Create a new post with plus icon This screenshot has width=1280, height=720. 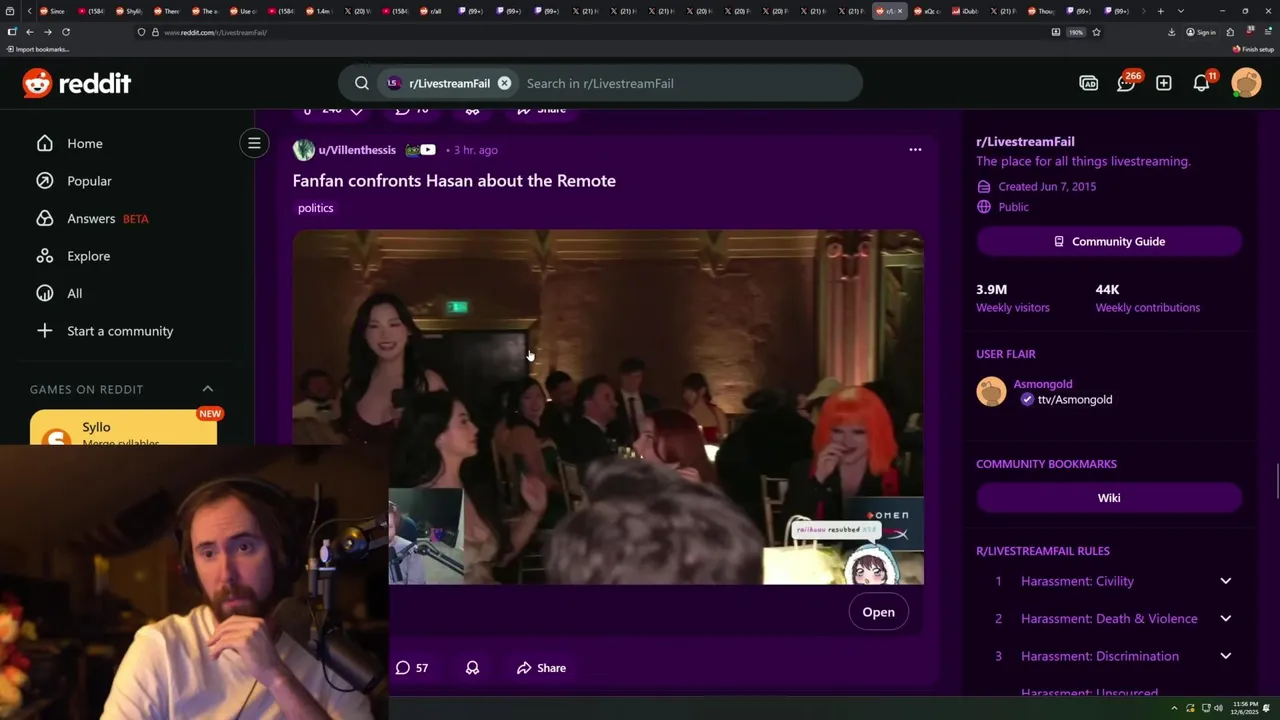tap(1164, 83)
